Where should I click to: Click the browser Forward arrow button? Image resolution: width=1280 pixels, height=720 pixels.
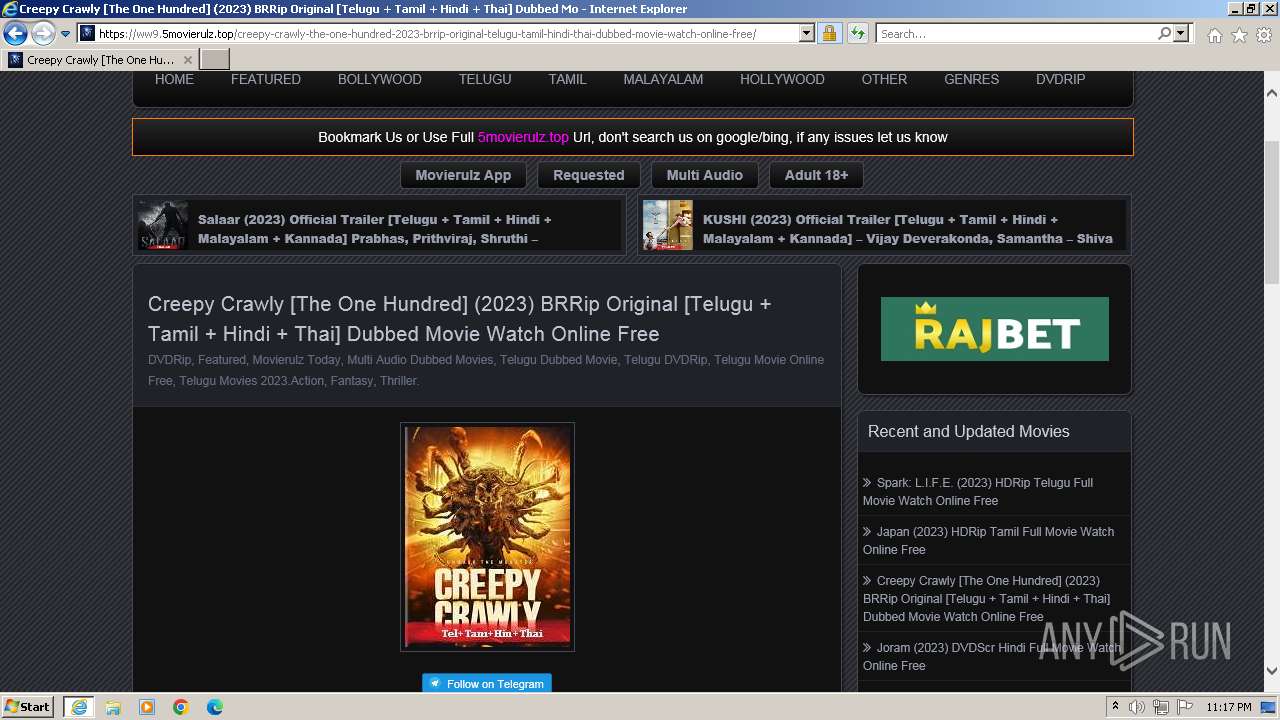click(x=43, y=34)
